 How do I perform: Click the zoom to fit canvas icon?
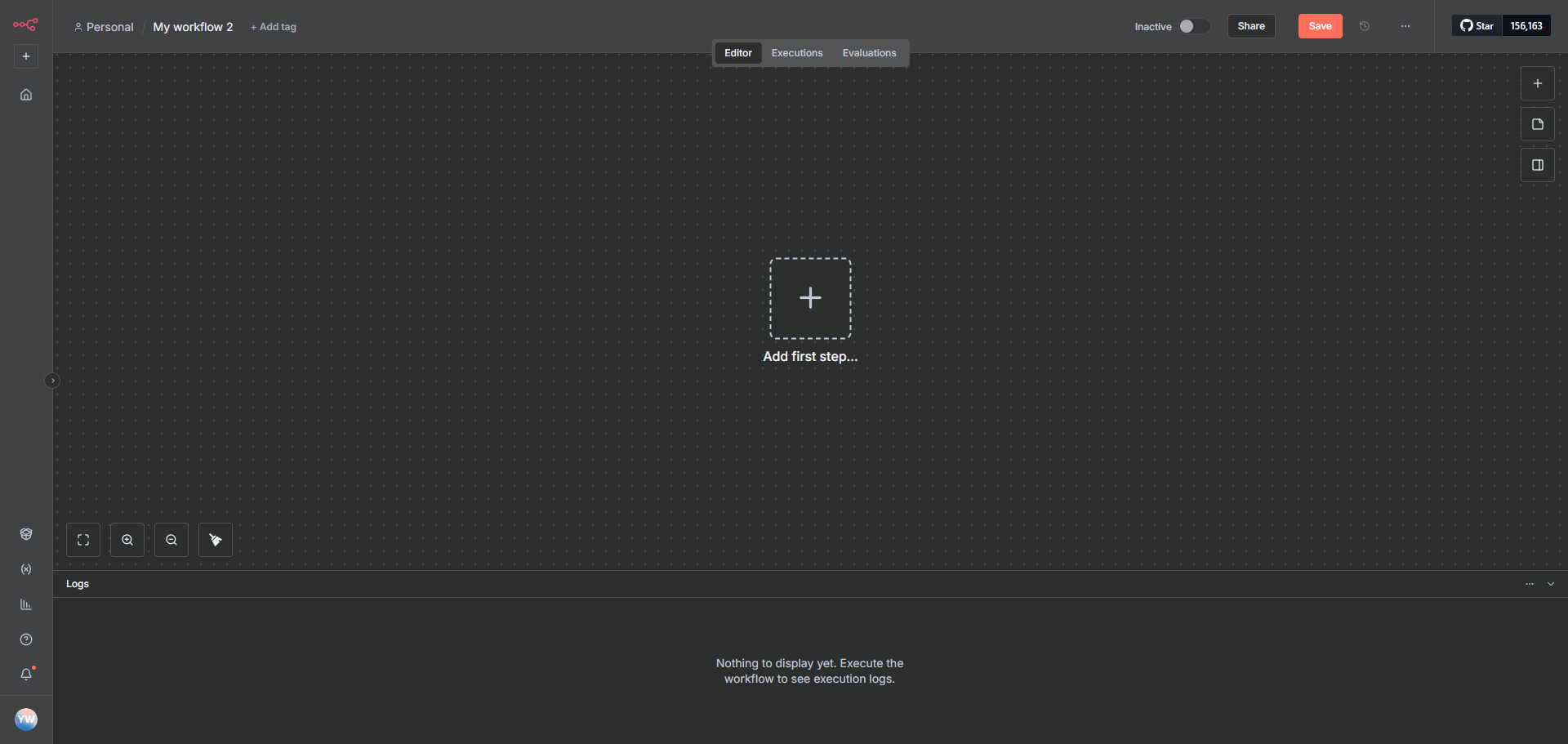pyautogui.click(x=83, y=540)
